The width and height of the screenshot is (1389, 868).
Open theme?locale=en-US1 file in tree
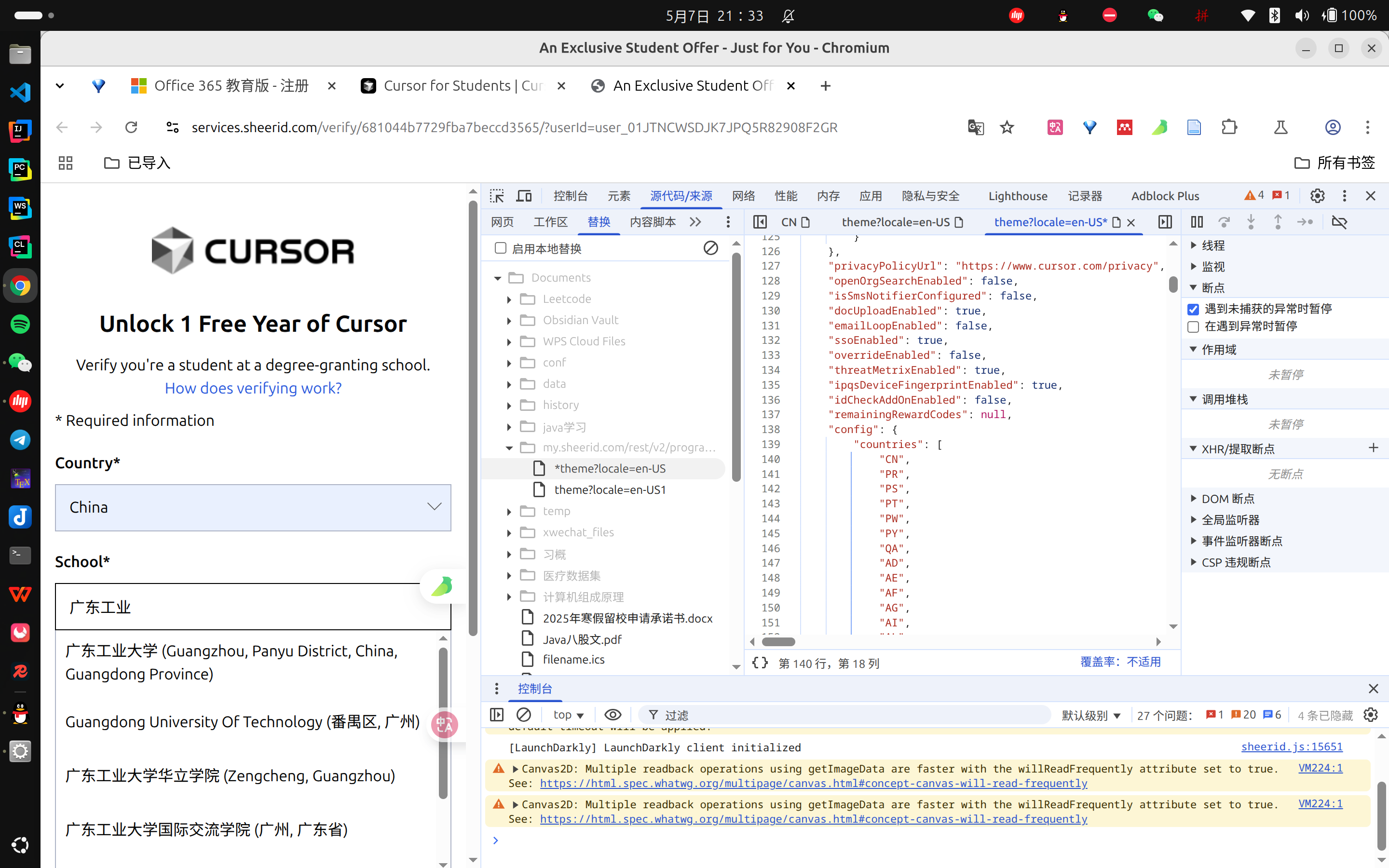click(610, 489)
